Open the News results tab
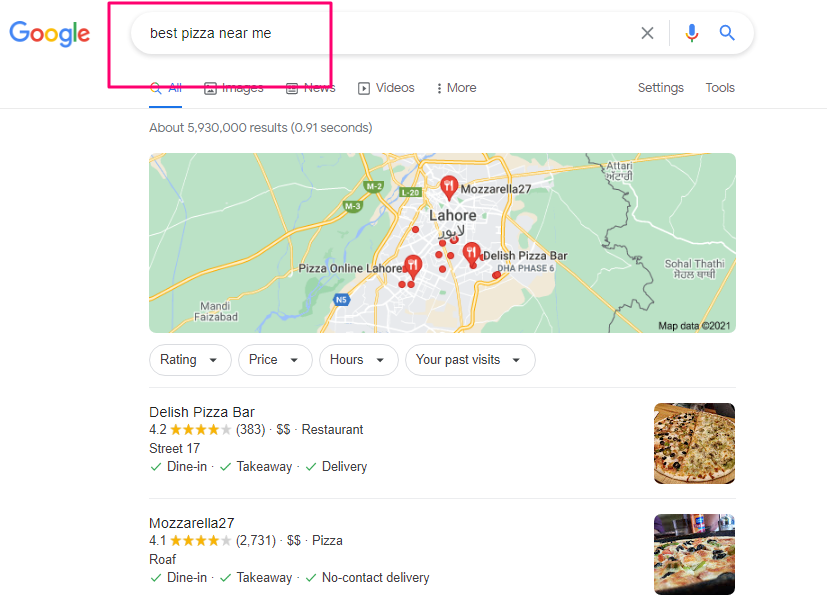Viewport: 827px width, 608px height. 310,88
